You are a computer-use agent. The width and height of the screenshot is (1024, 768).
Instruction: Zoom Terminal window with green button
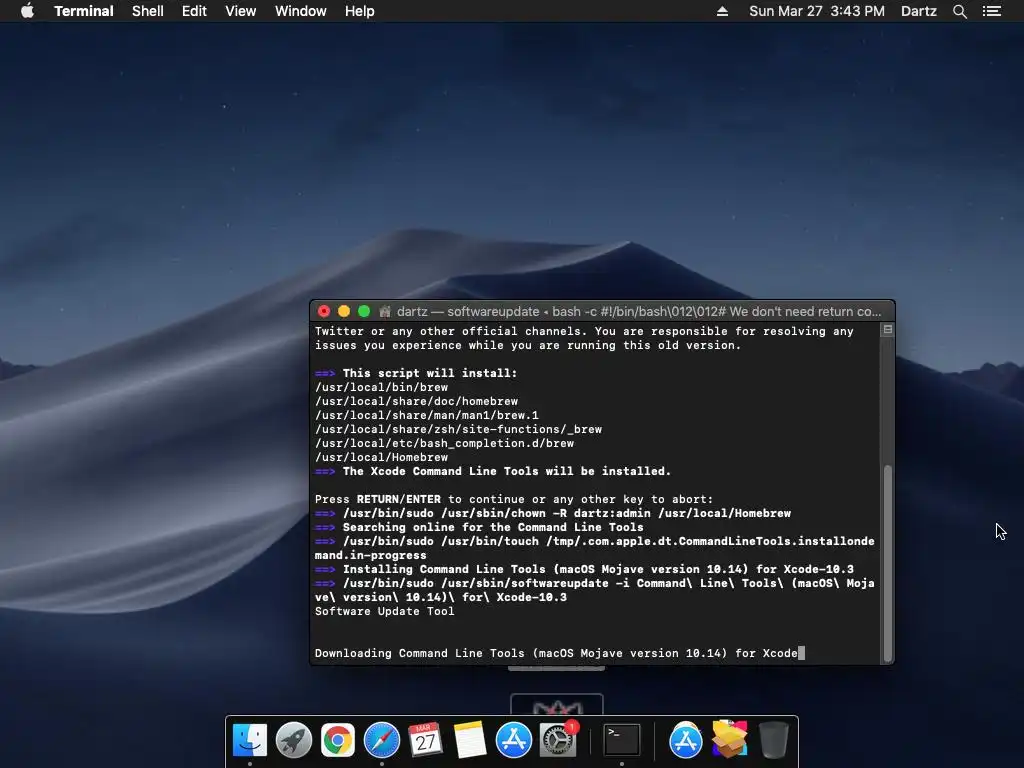tap(364, 312)
